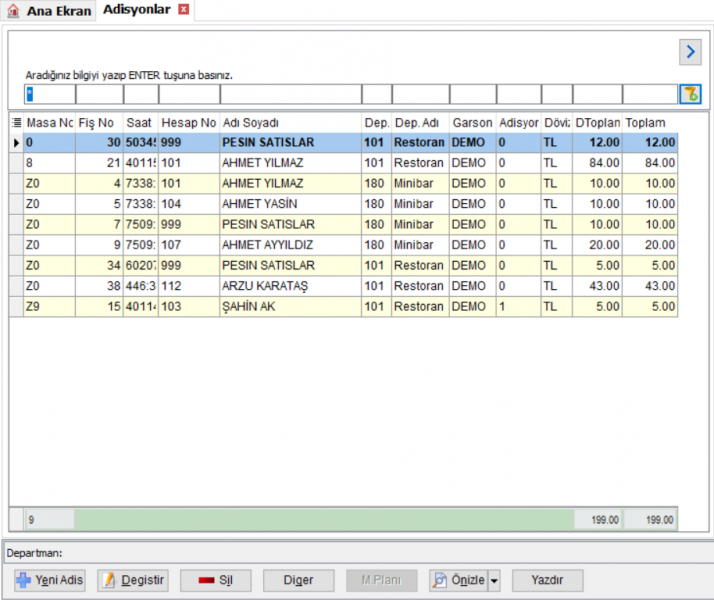Expand the Önizle dropdown arrow
The image size is (714, 600).
pos(494,580)
